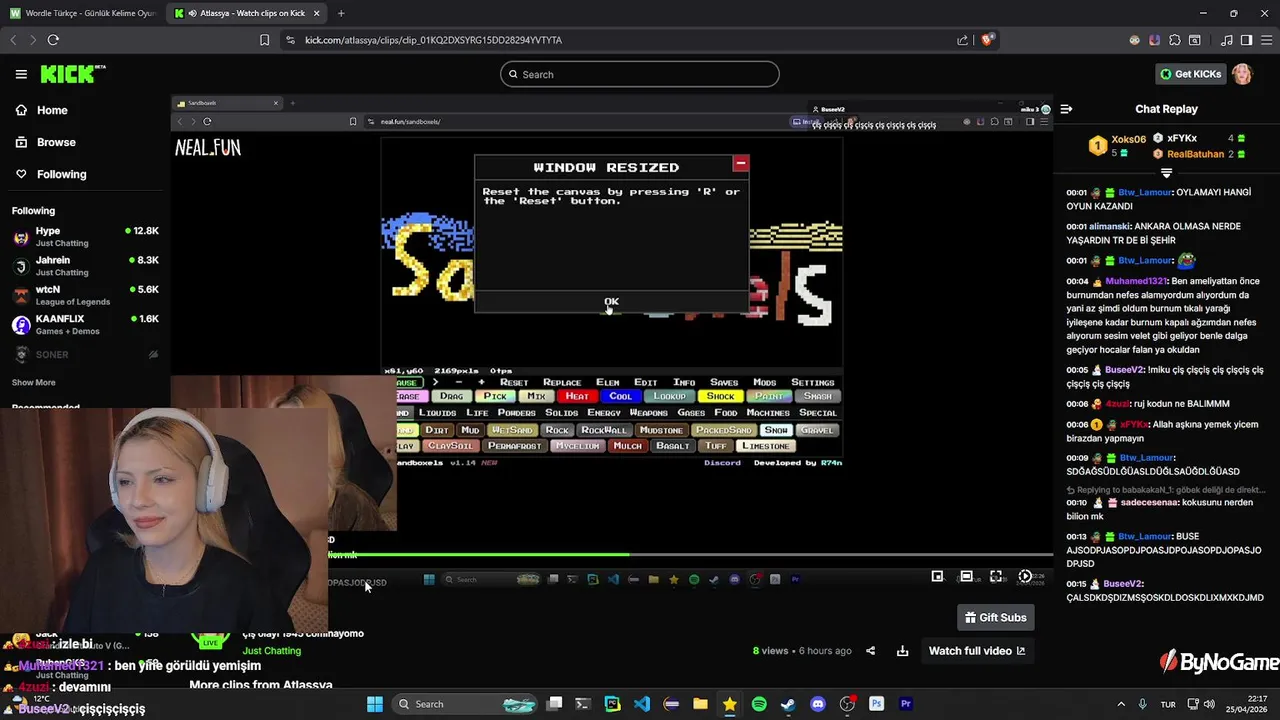Viewport: 1280px width, 720px height.
Task: Focus the Kick search field
Action: (640, 74)
